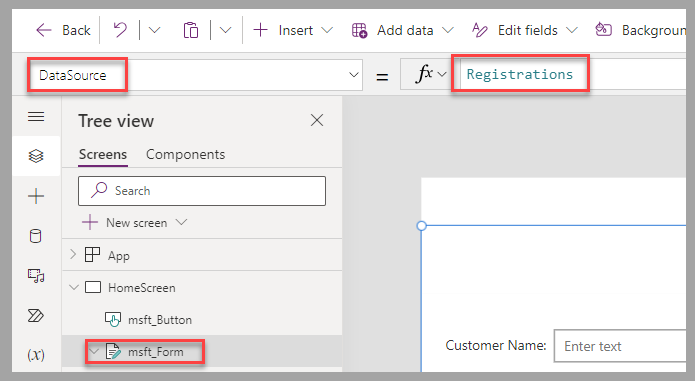
Task: Switch to the Screens tab
Action: 103,154
